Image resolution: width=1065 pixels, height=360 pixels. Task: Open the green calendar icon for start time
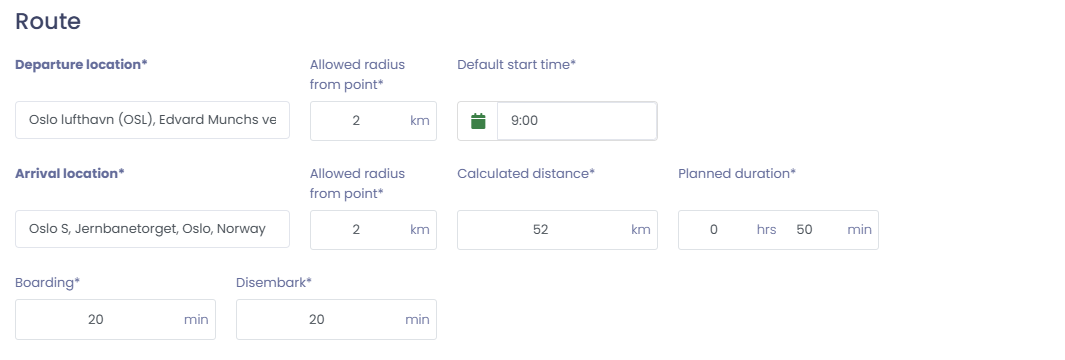(478, 121)
